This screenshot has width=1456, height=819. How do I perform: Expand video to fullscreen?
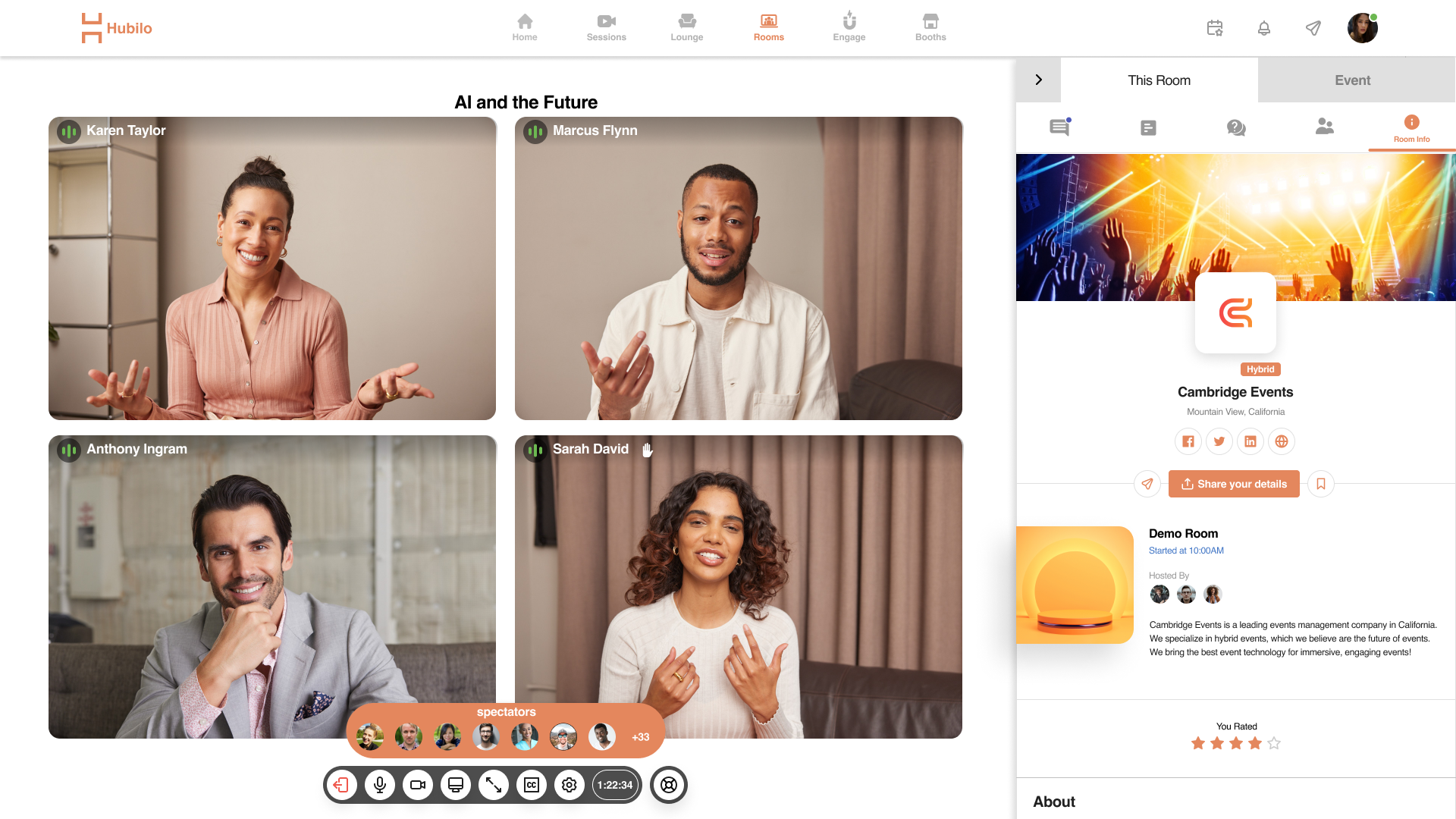pos(494,785)
